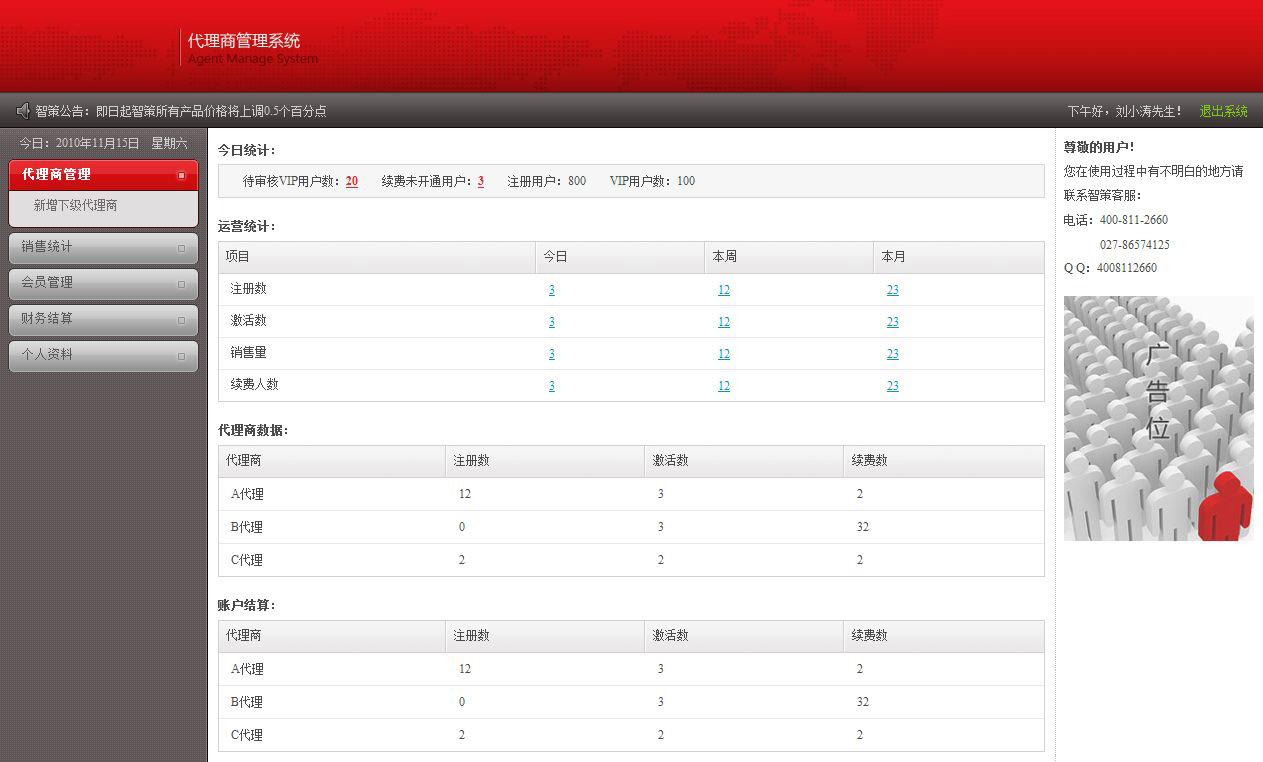Open the 续费人数 今日 value link
This screenshot has width=1263, height=762.
(x=552, y=386)
